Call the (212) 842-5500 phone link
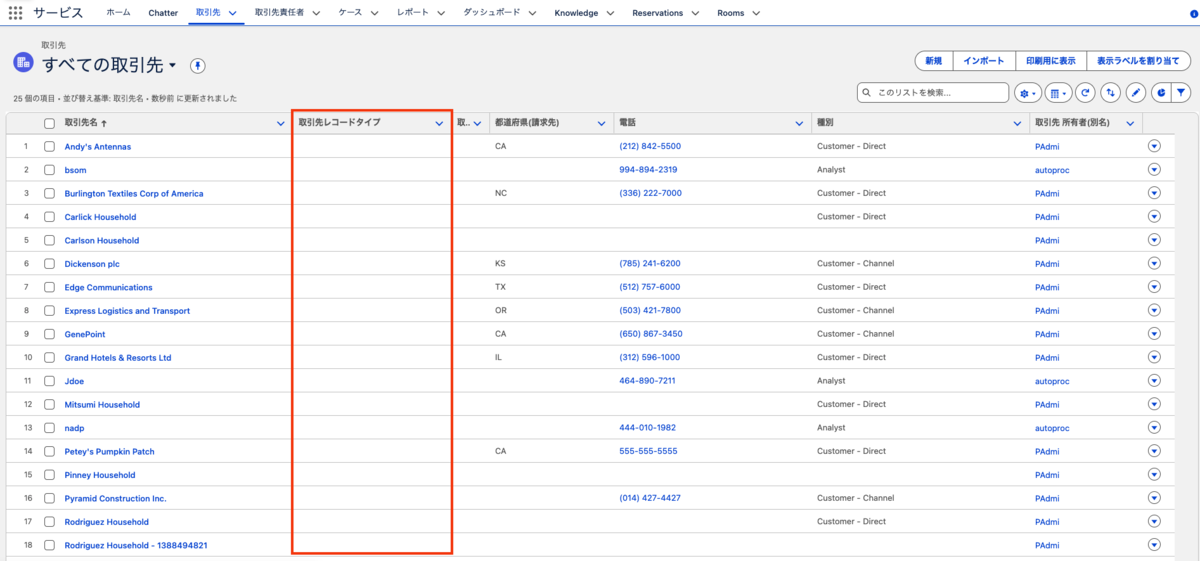Viewport: 1200px width, 561px height. pos(650,146)
